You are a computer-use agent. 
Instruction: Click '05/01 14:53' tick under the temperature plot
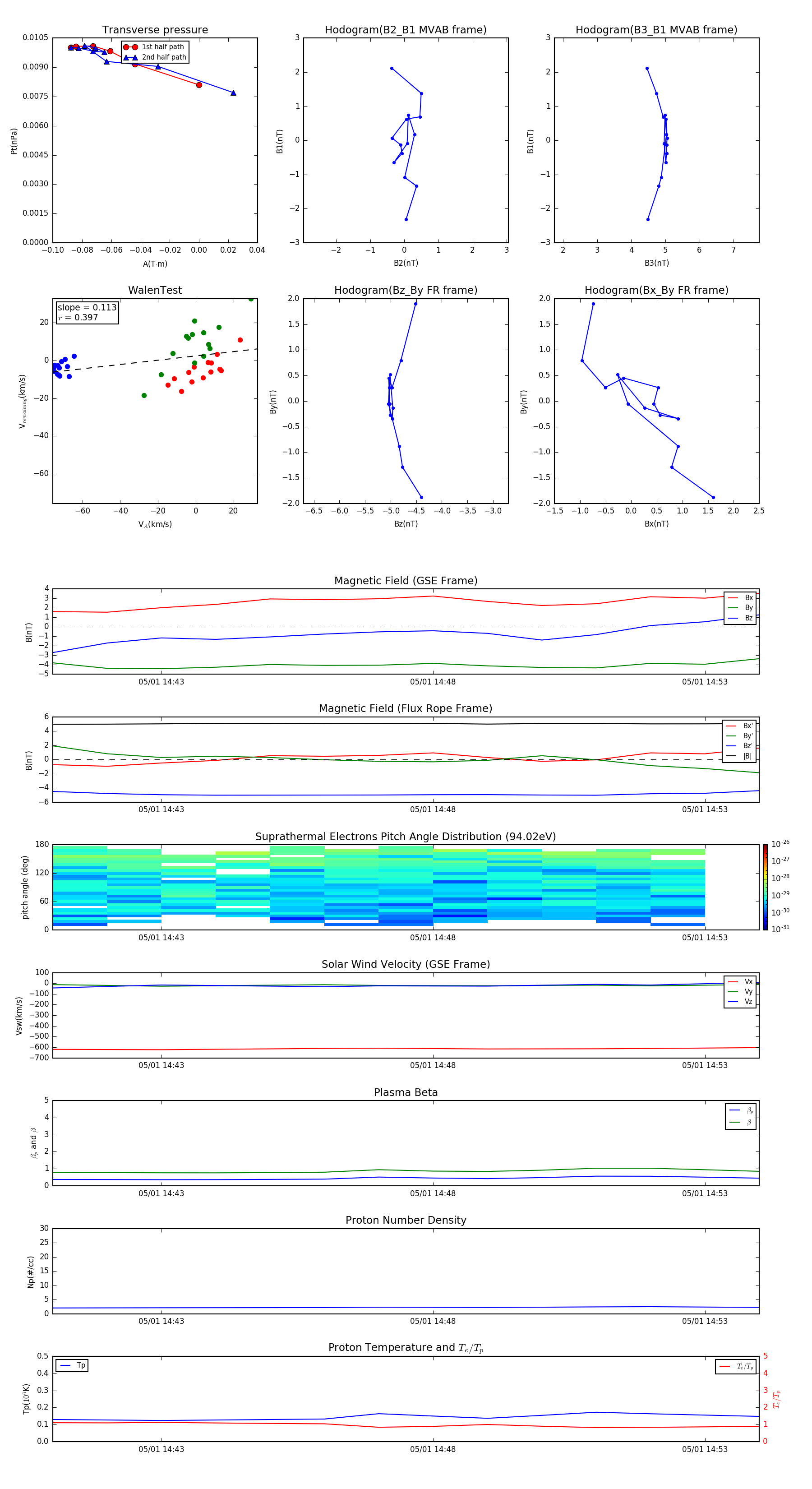(x=705, y=1450)
